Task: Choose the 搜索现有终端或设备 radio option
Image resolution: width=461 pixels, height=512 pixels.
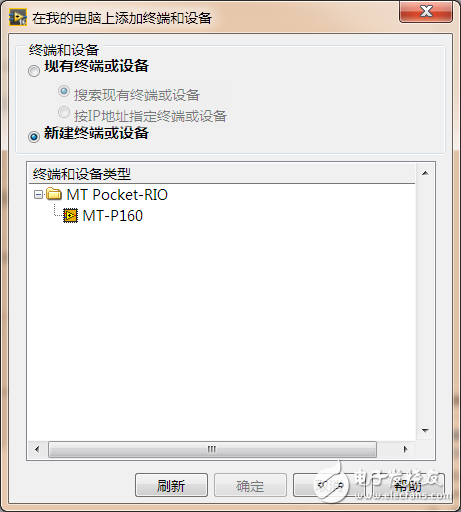Action: click(x=64, y=91)
